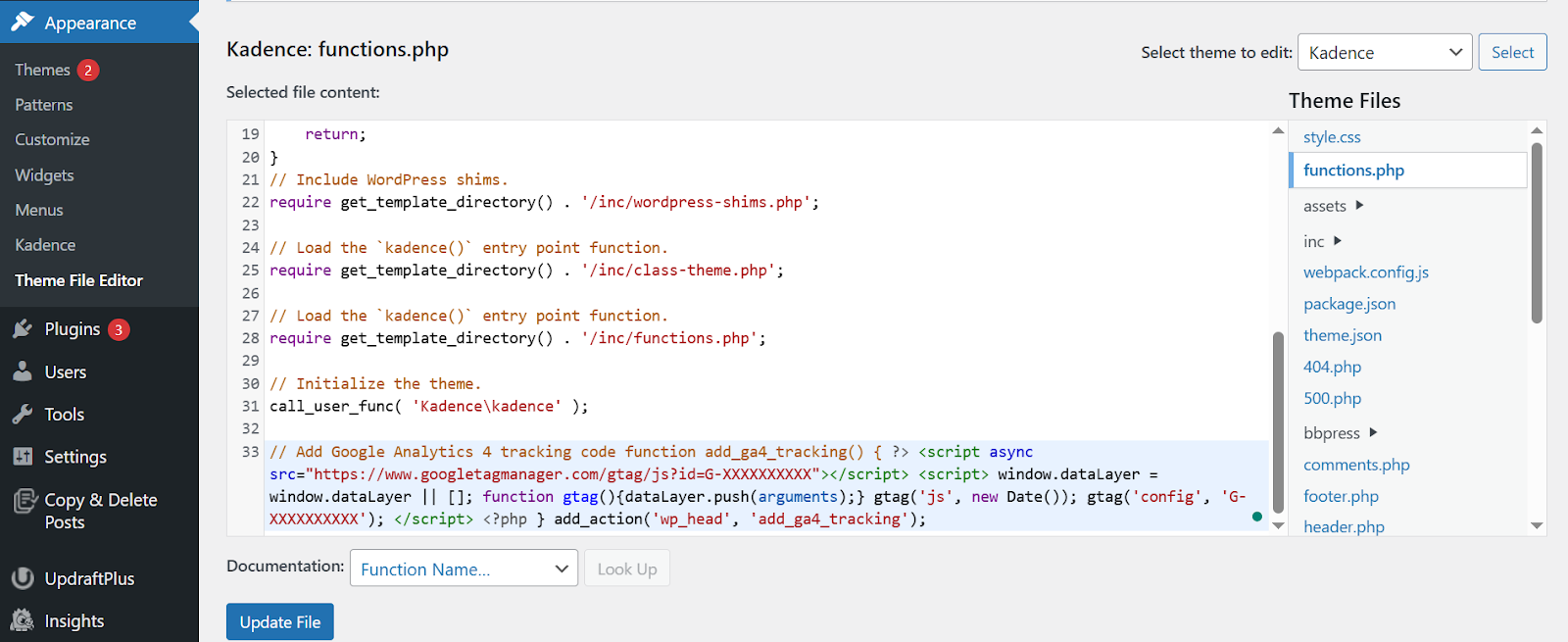Open webpack.config.js file
This screenshot has width=1568, height=642.
point(1366,272)
